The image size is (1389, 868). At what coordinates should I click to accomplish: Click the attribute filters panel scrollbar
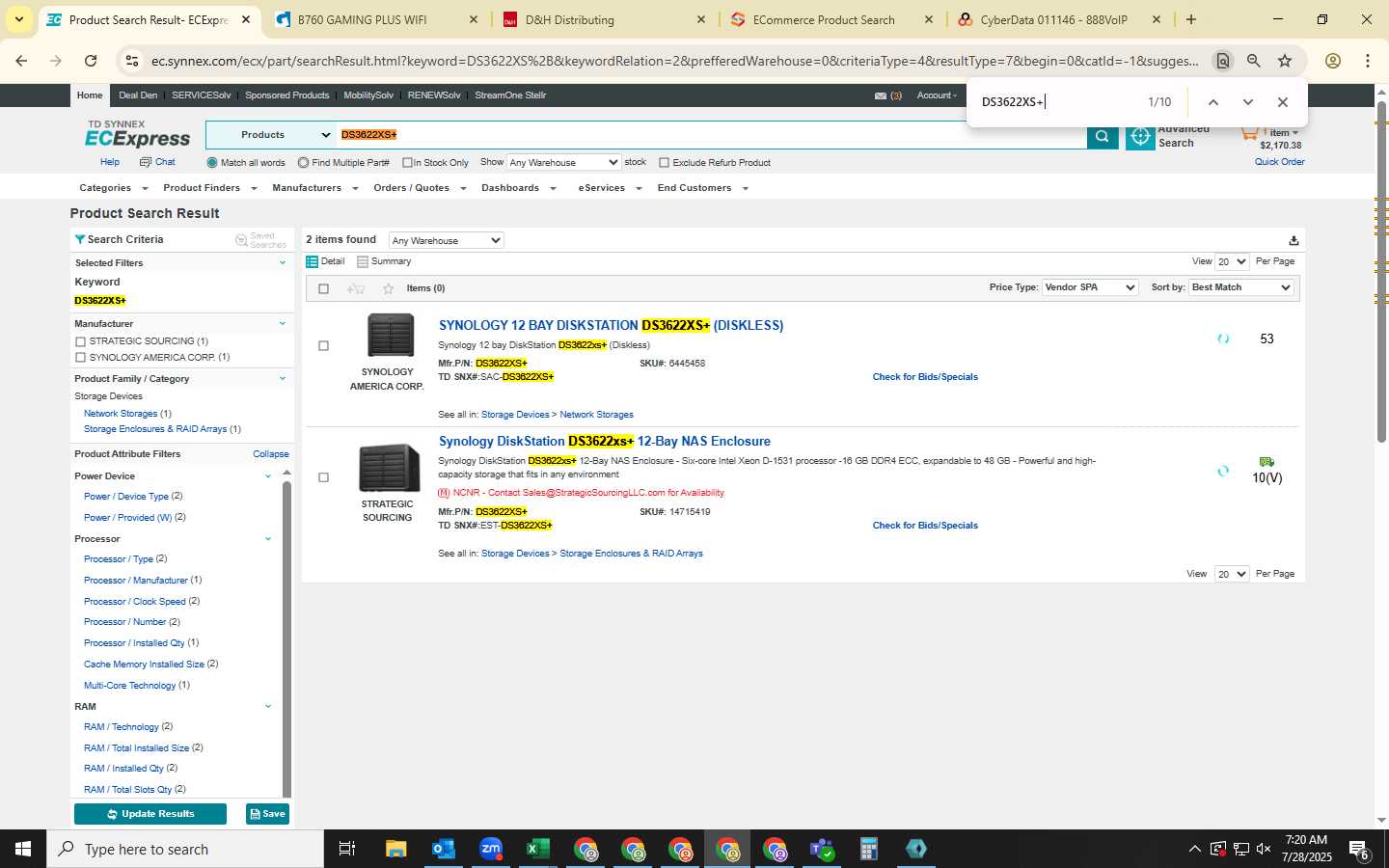point(286,637)
